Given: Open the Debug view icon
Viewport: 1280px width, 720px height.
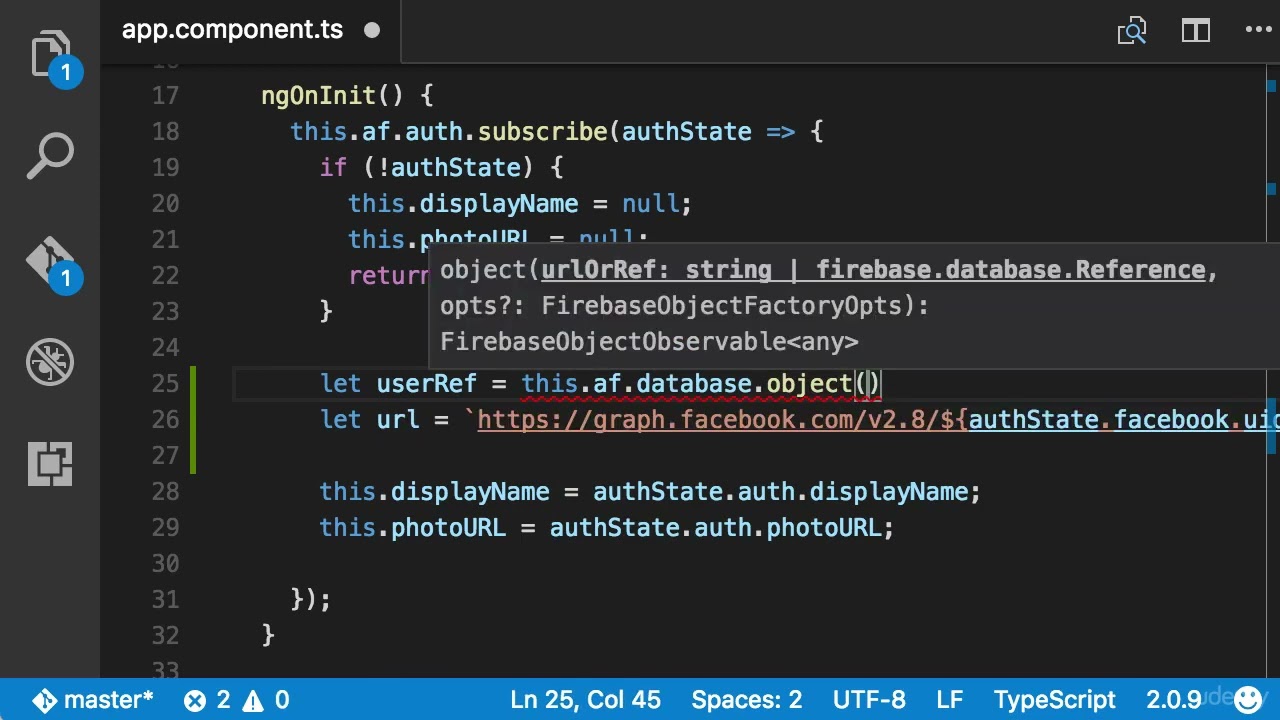Looking at the screenshot, I should coord(50,362).
